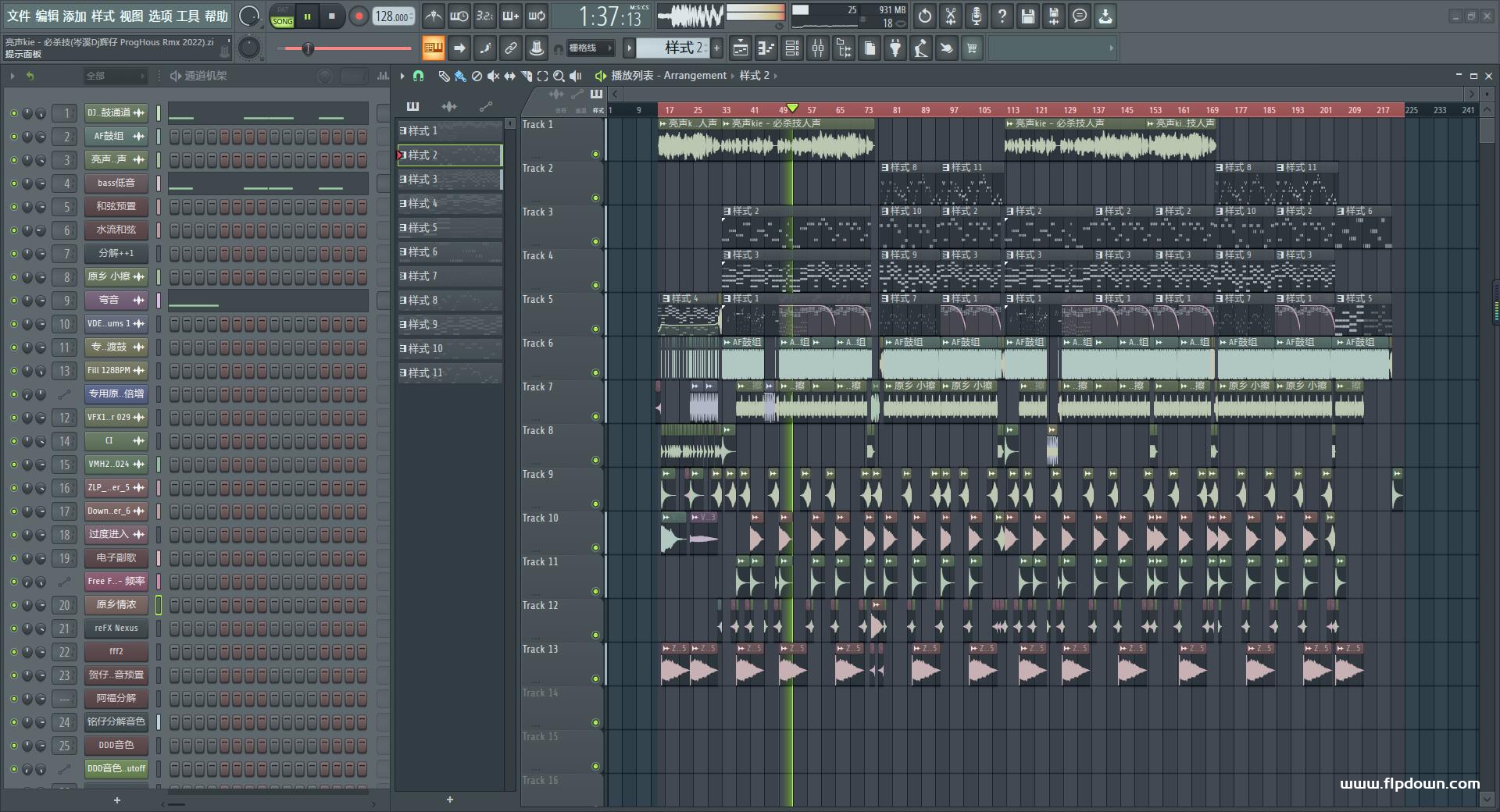Pause playback with the pause button
The image size is (1500, 812).
coord(308,16)
